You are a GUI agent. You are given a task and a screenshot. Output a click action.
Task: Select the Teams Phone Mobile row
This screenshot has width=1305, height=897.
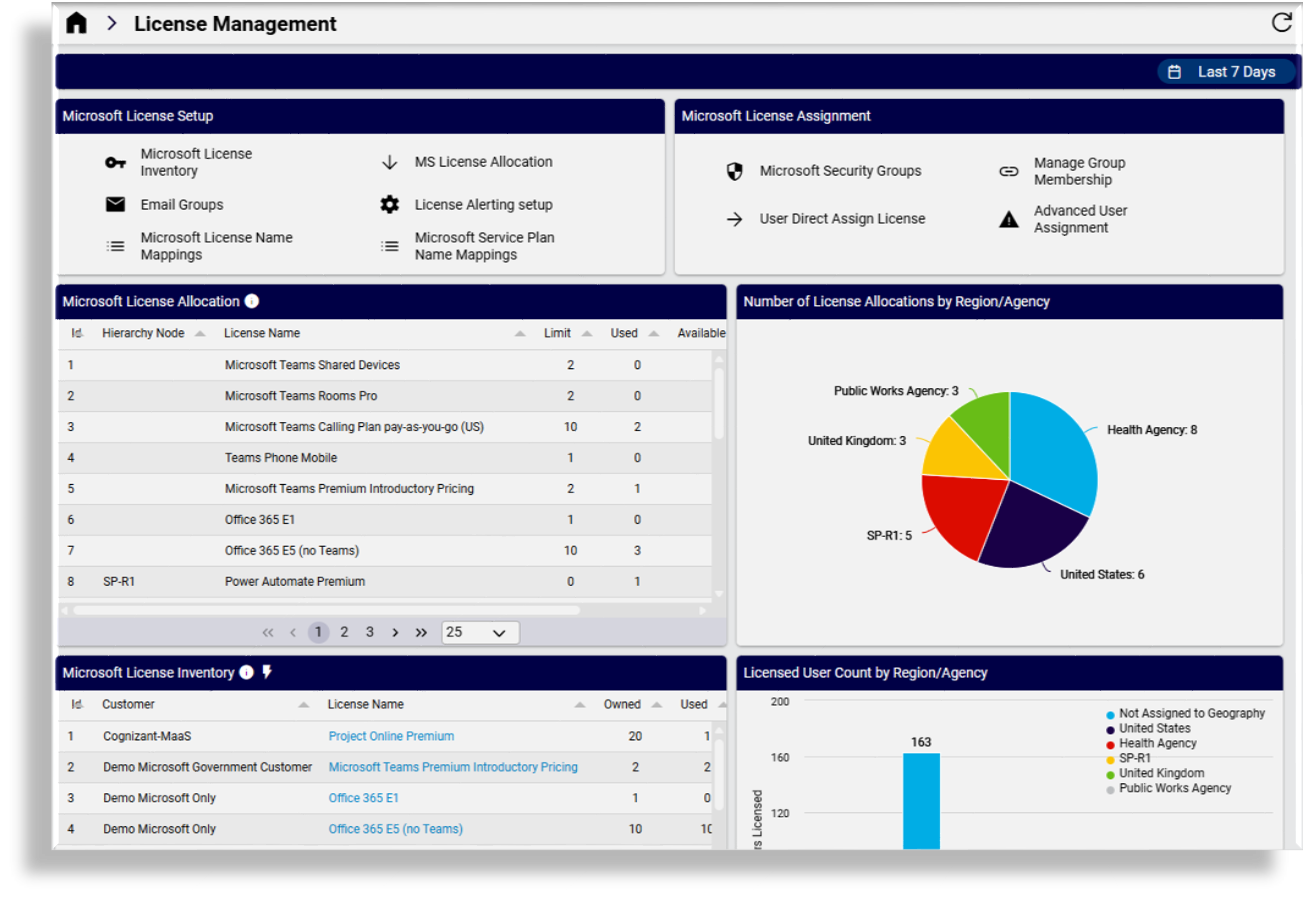click(385, 458)
